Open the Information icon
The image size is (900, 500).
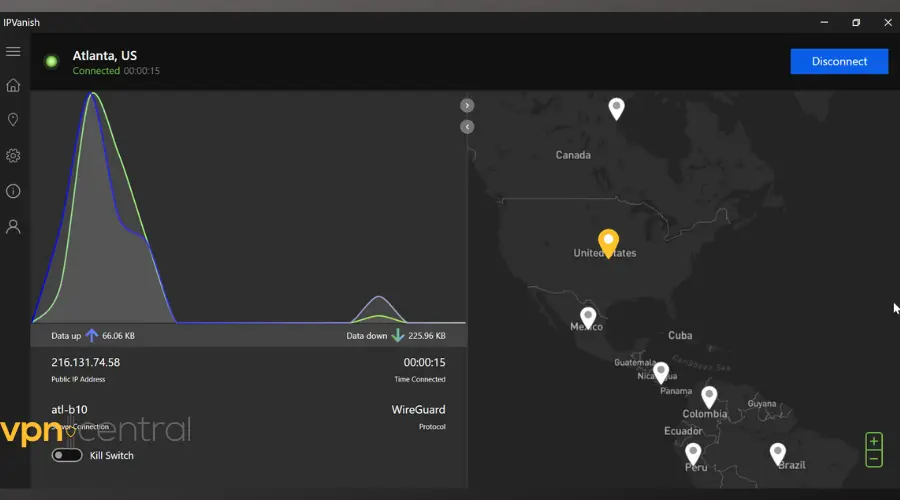13,191
